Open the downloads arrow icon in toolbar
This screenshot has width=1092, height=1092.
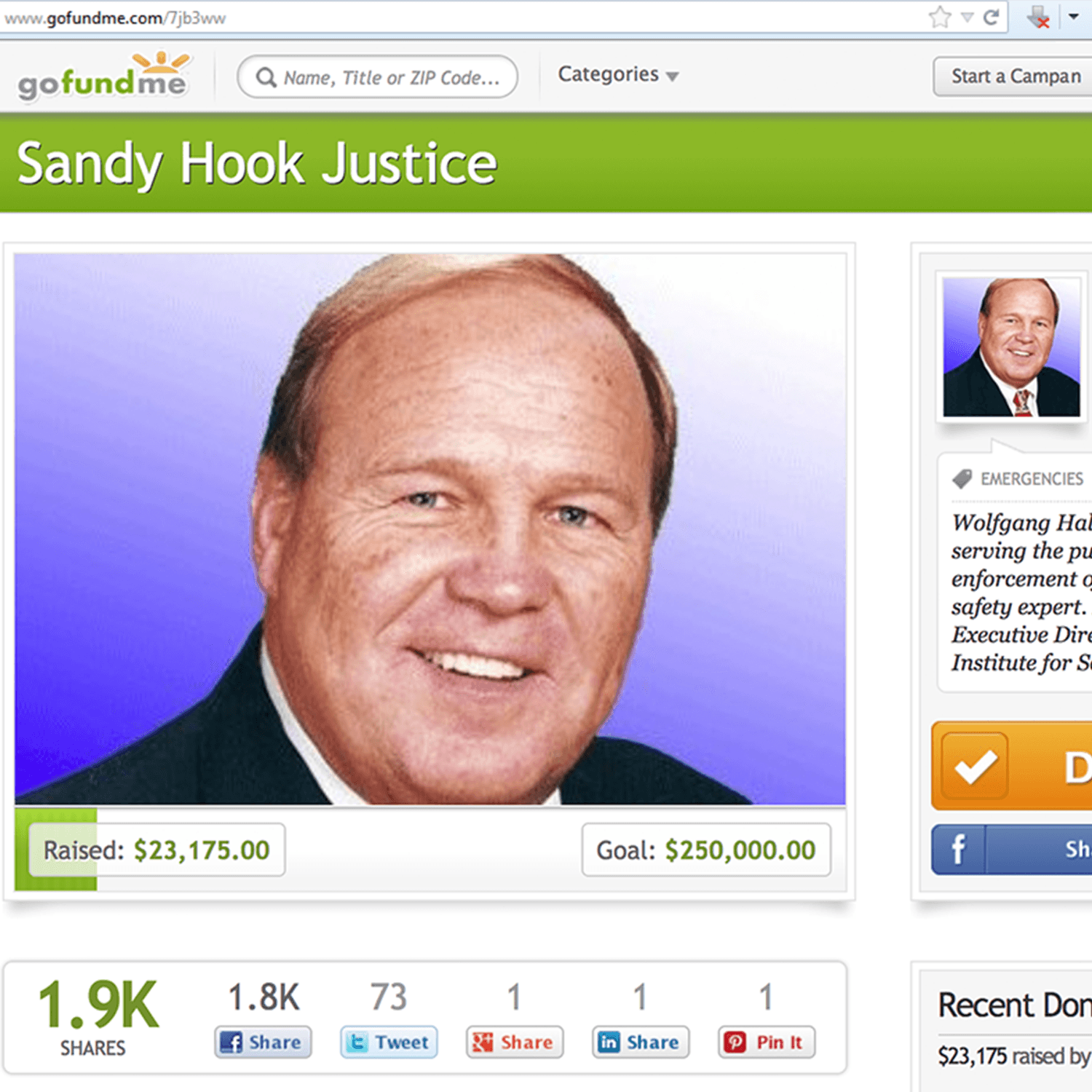click(x=1039, y=17)
